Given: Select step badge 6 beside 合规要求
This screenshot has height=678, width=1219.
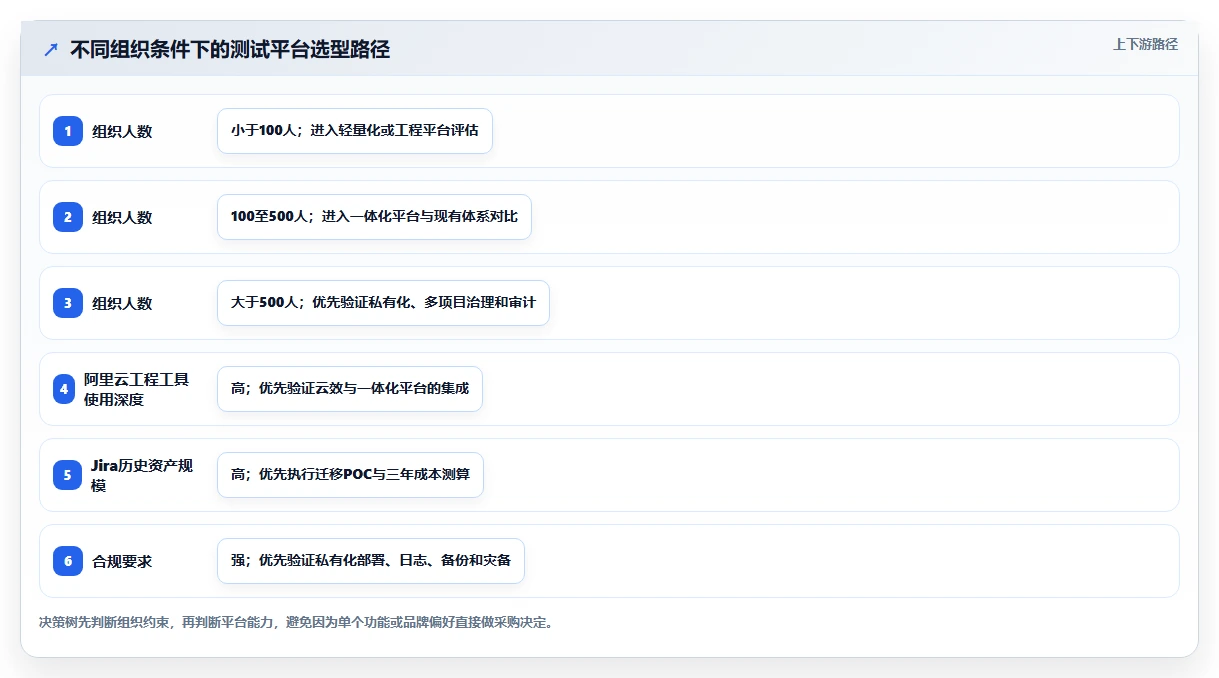Looking at the screenshot, I should pos(68,561).
